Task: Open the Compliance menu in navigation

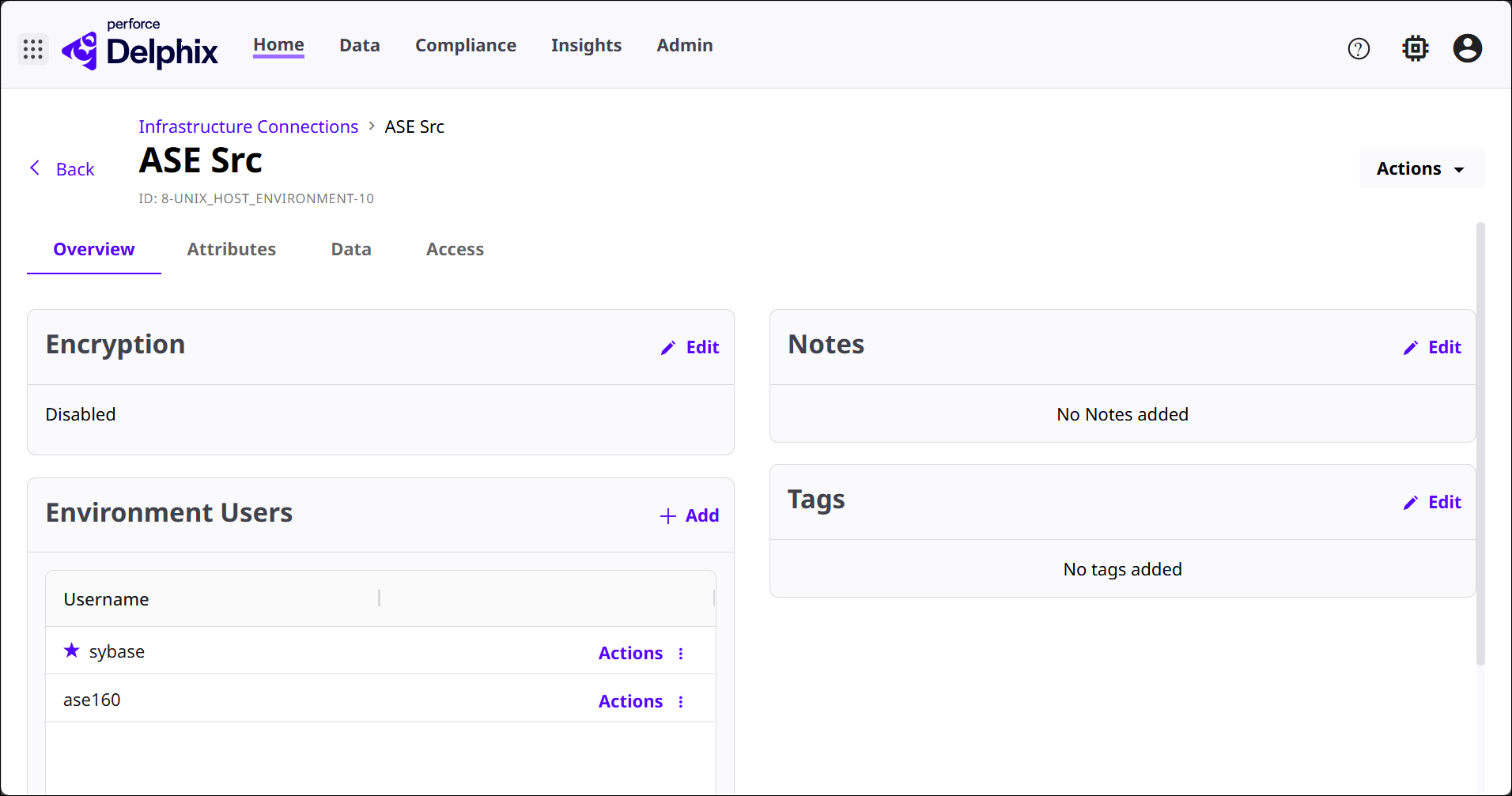Action: point(465,46)
